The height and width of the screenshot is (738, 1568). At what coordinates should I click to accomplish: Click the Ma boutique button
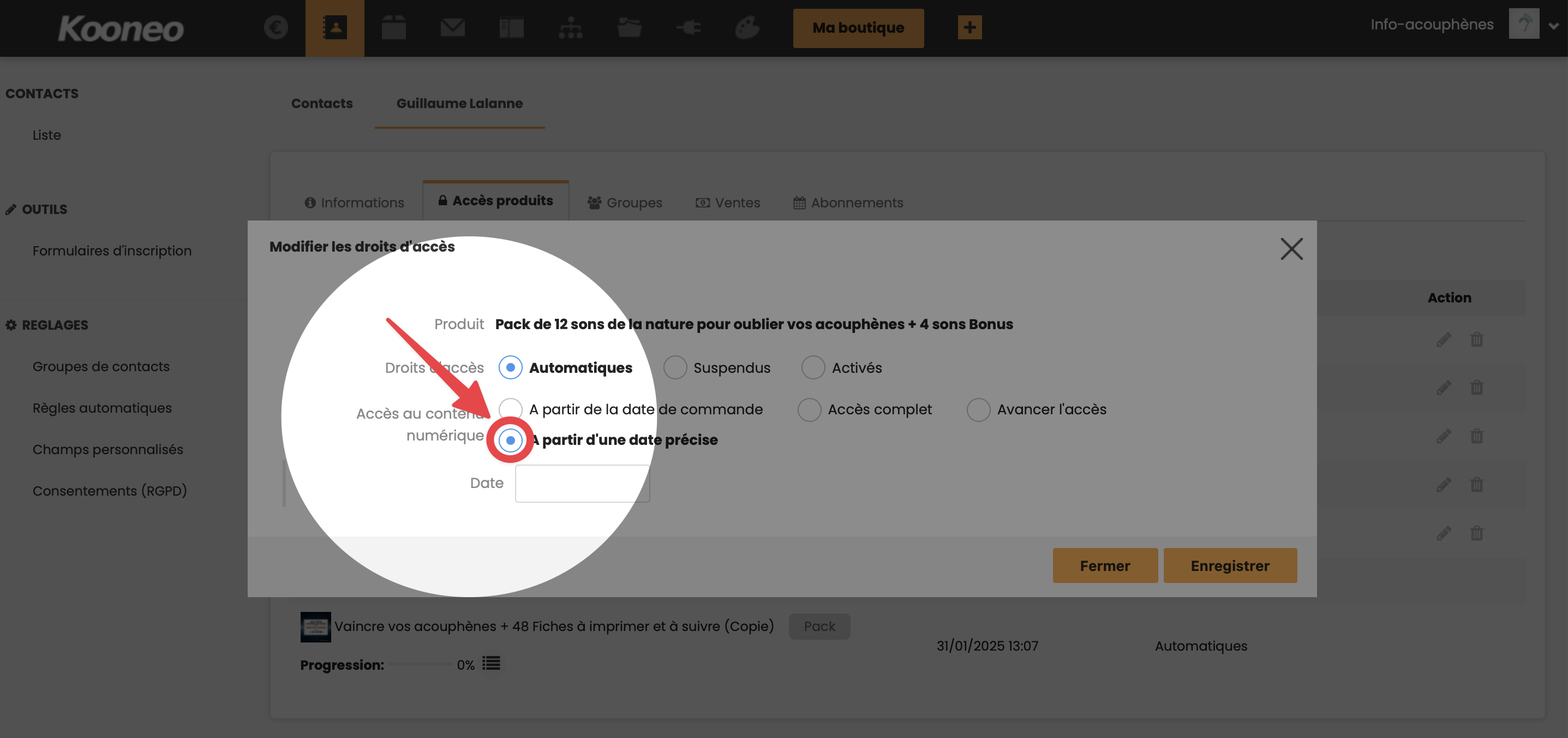click(858, 28)
